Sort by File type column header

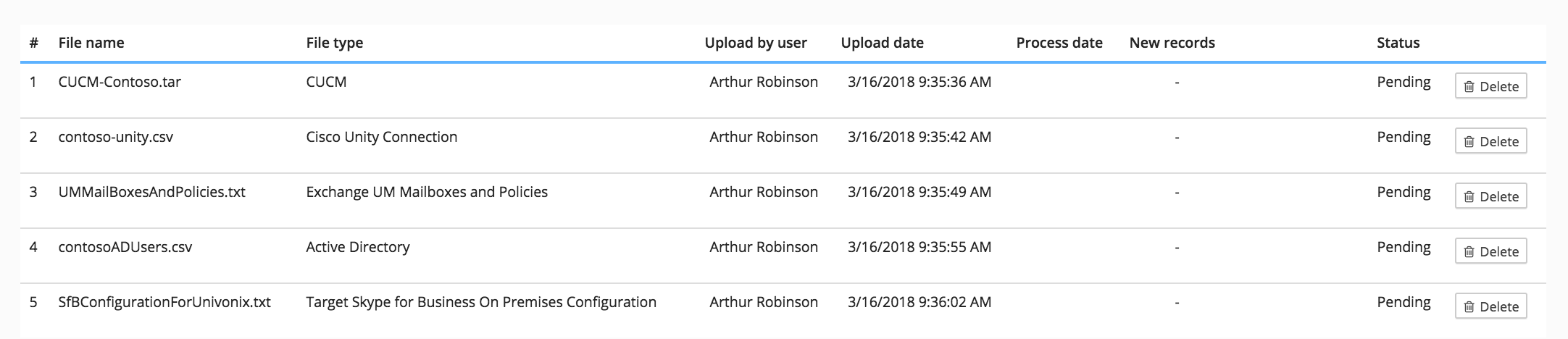(335, 43)
